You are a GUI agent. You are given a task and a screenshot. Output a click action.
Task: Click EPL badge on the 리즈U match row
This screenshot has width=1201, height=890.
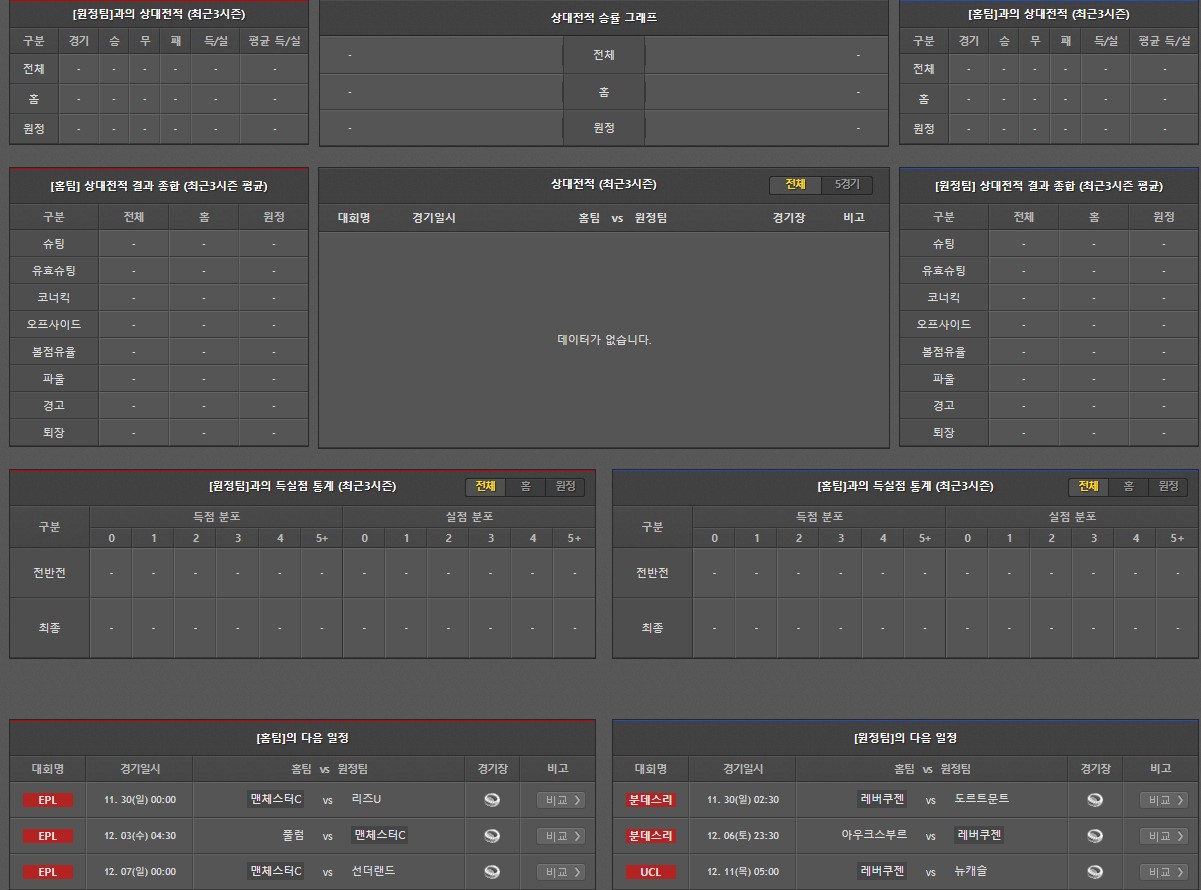coord(48,800)
